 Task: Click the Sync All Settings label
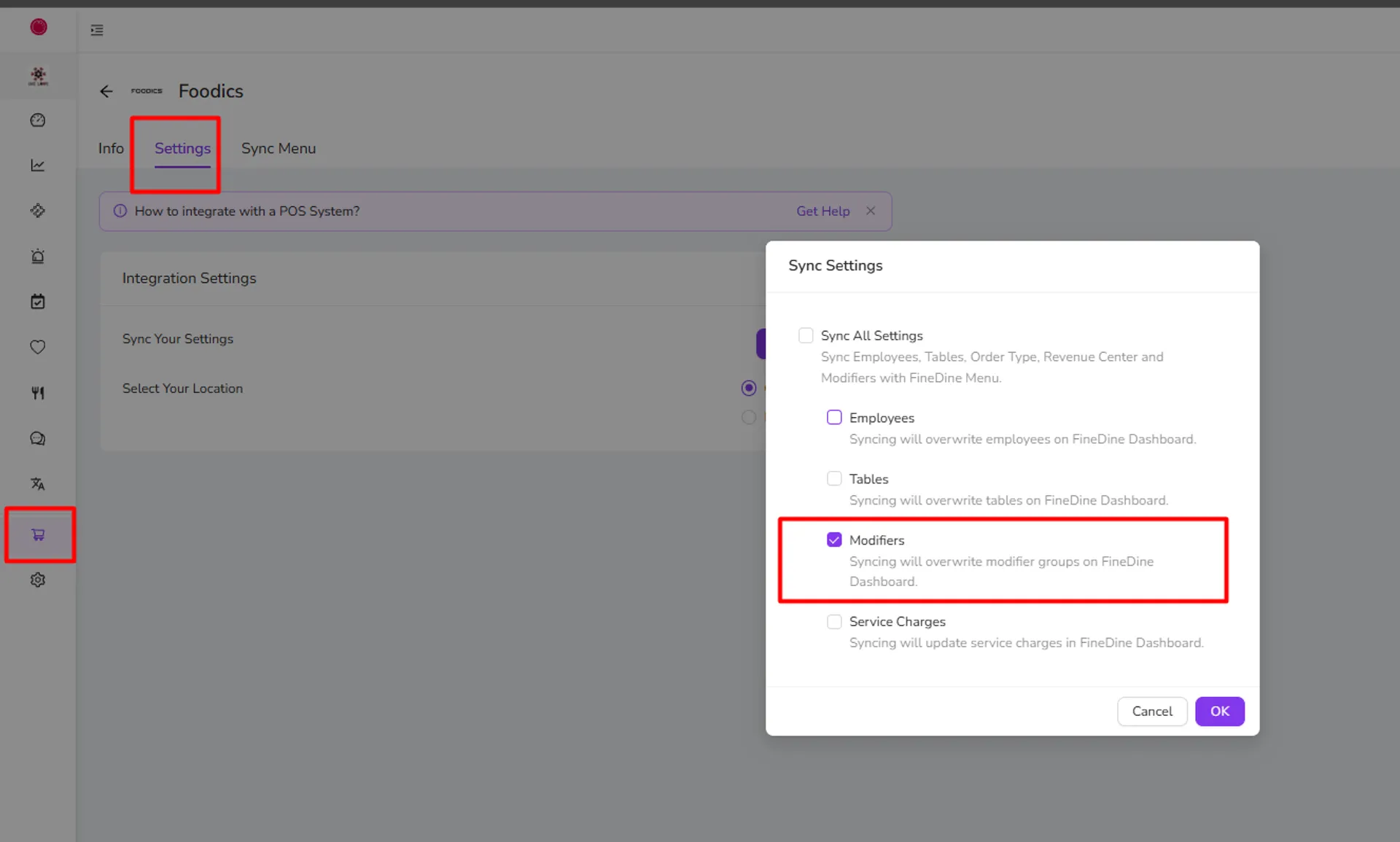pos(872,335)
